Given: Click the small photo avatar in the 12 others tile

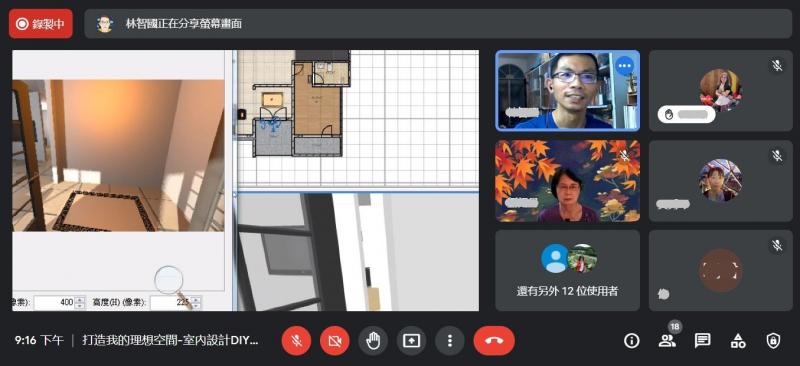Looking at the screenshot, I should tap(583, 258).
